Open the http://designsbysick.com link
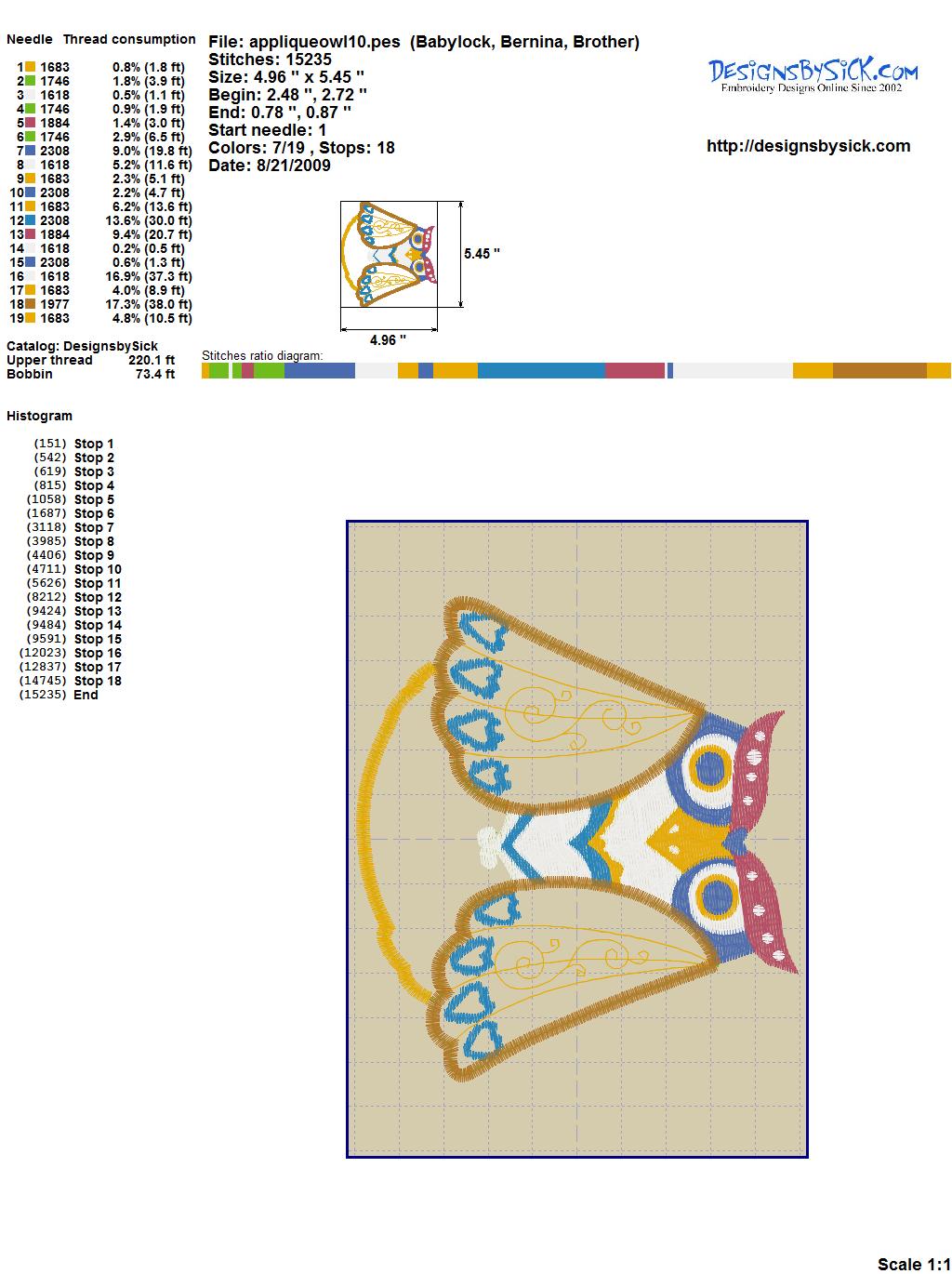This screenshot has width=952, height=1274. (x=808, y=146)
